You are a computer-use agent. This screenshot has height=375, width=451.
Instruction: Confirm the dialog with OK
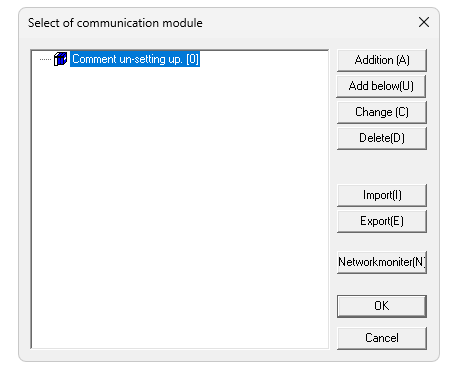[x=382, y=306]
